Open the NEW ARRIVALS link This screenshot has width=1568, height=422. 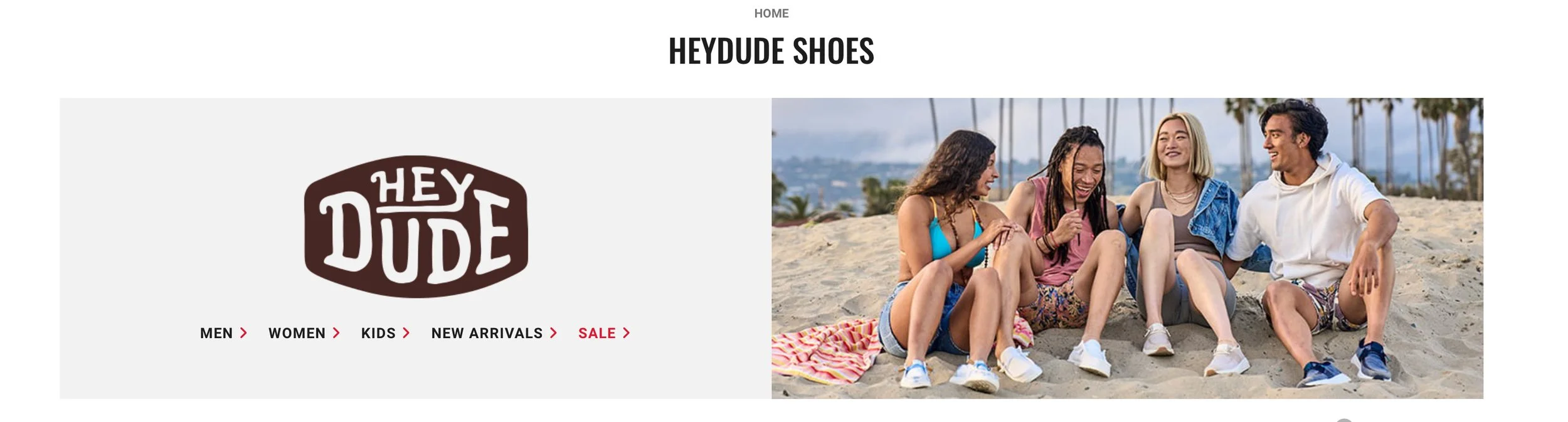tap(487, 333)
